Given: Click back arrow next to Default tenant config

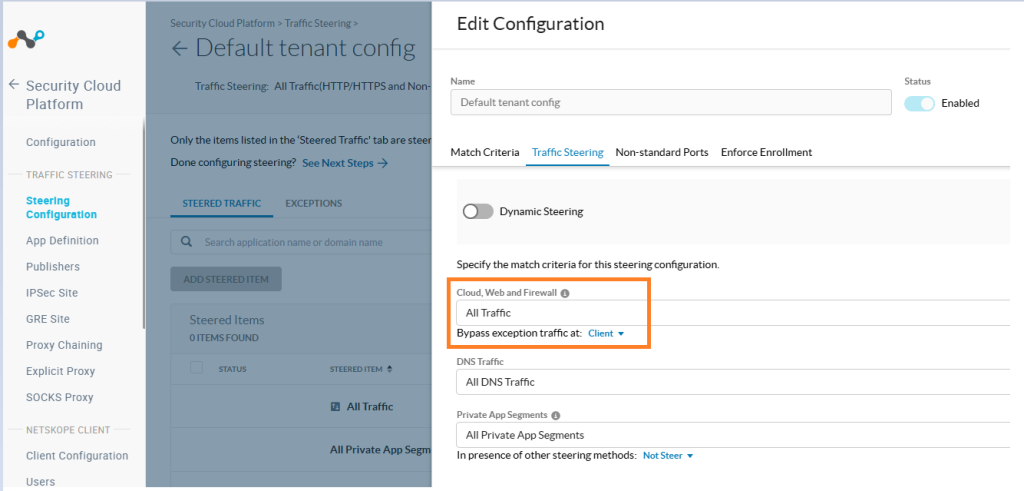Looking at the screenshot, I should click(x=179, y=49).
